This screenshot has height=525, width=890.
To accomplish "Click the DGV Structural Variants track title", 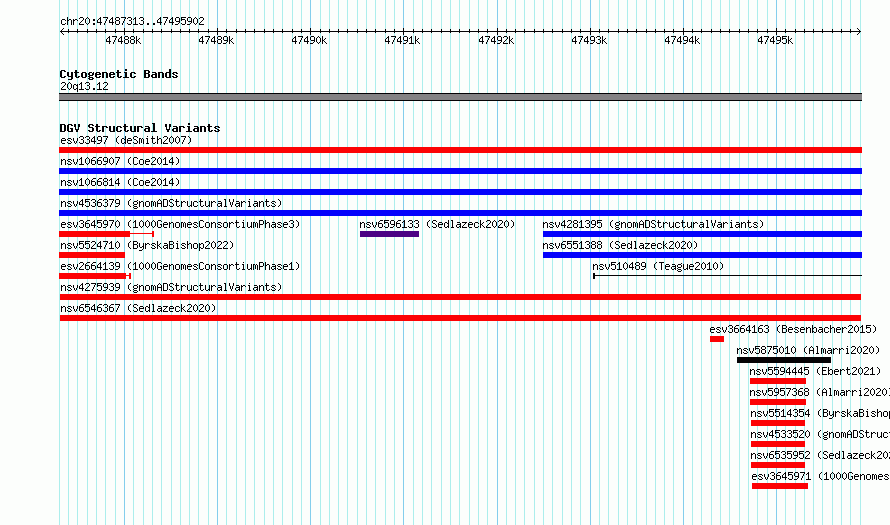I will click(140, 128).
